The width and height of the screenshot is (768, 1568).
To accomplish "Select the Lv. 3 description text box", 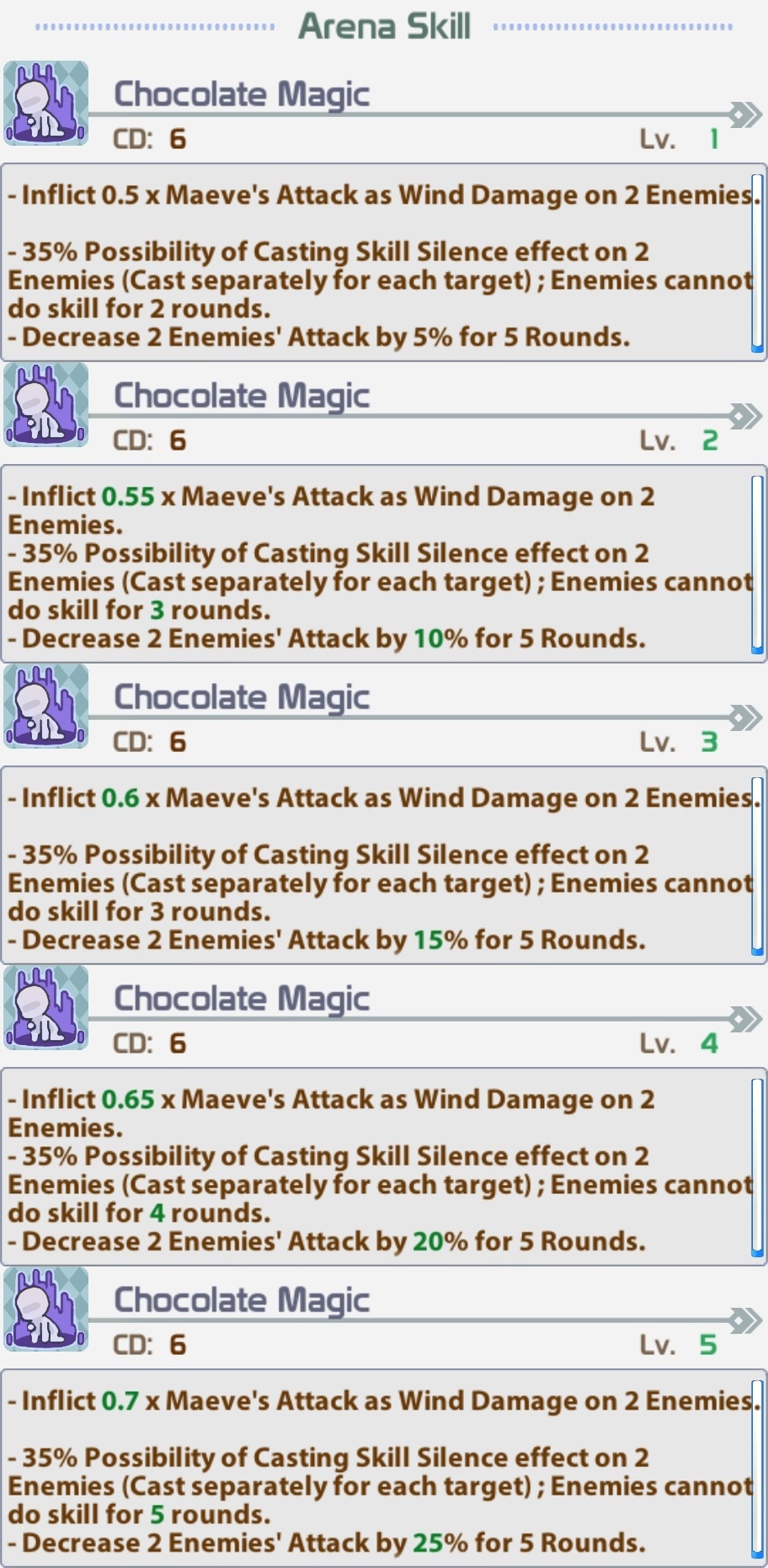I will [x=384, y=866].
